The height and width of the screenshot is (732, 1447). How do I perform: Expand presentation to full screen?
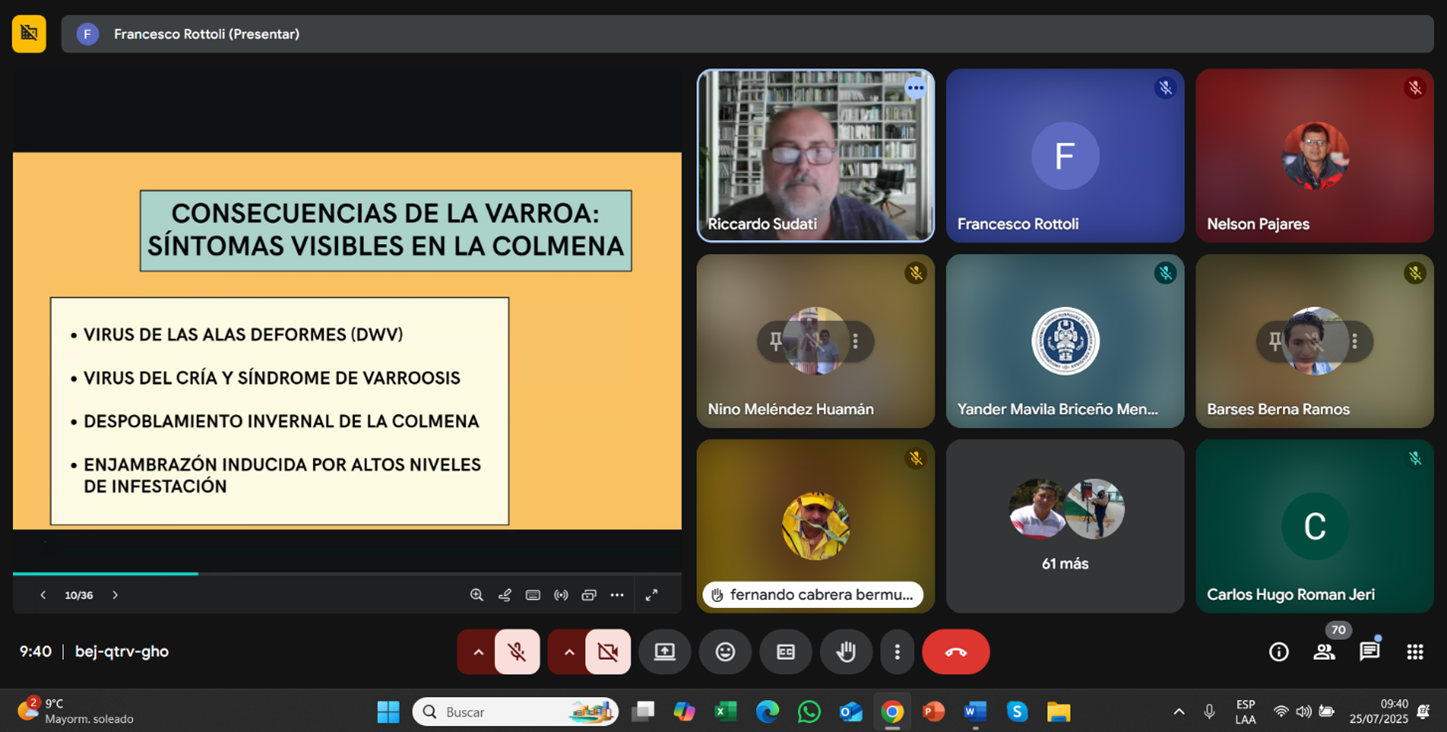point(651,595)
